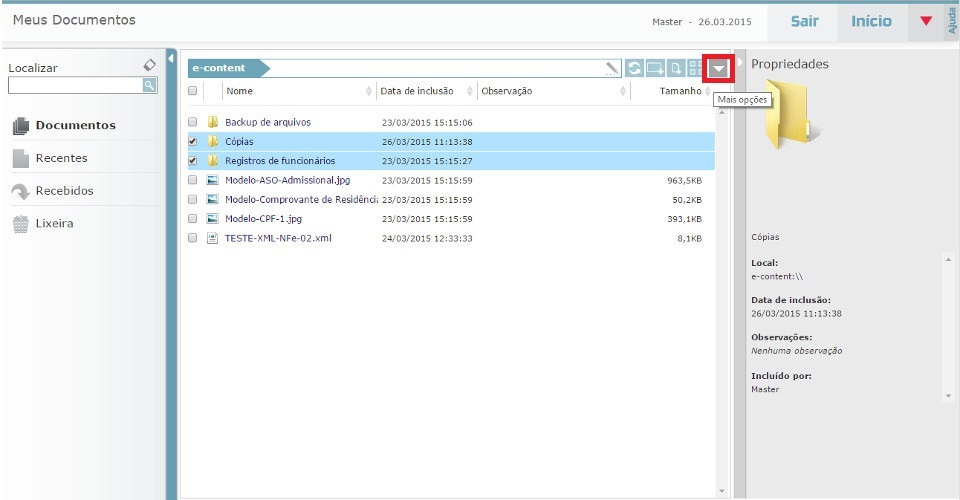Image resolution: width=960 pixels, height=500 pixels.
Task: Open the Modelo-CPF-1.jpg file link
Action: tap(263, 219)
